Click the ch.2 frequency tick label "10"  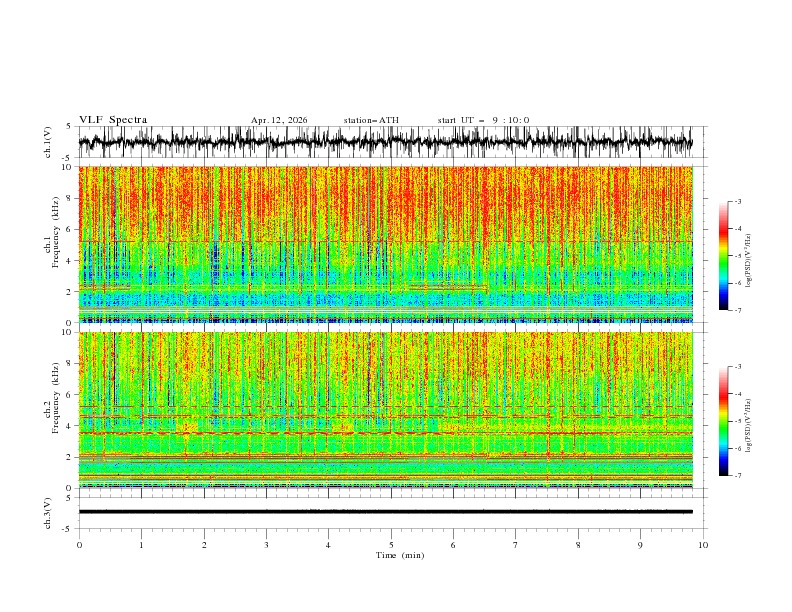[x=66, y=332]
